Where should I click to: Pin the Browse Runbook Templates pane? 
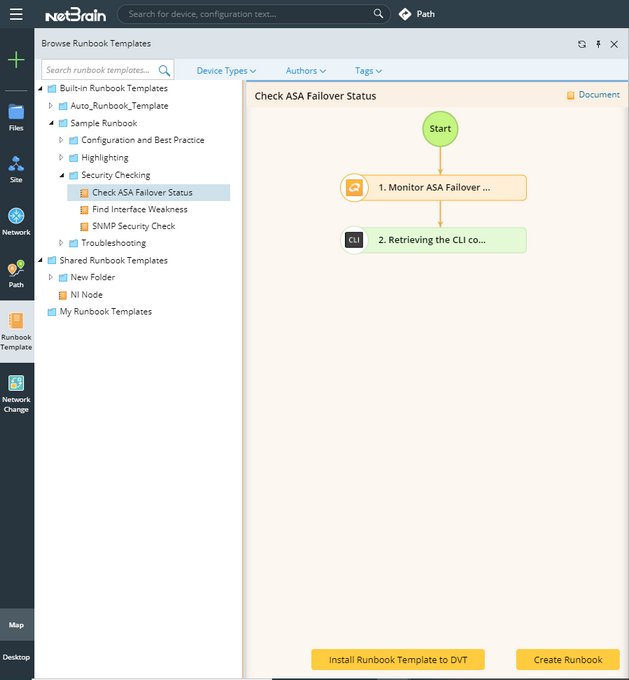point(598,44)
